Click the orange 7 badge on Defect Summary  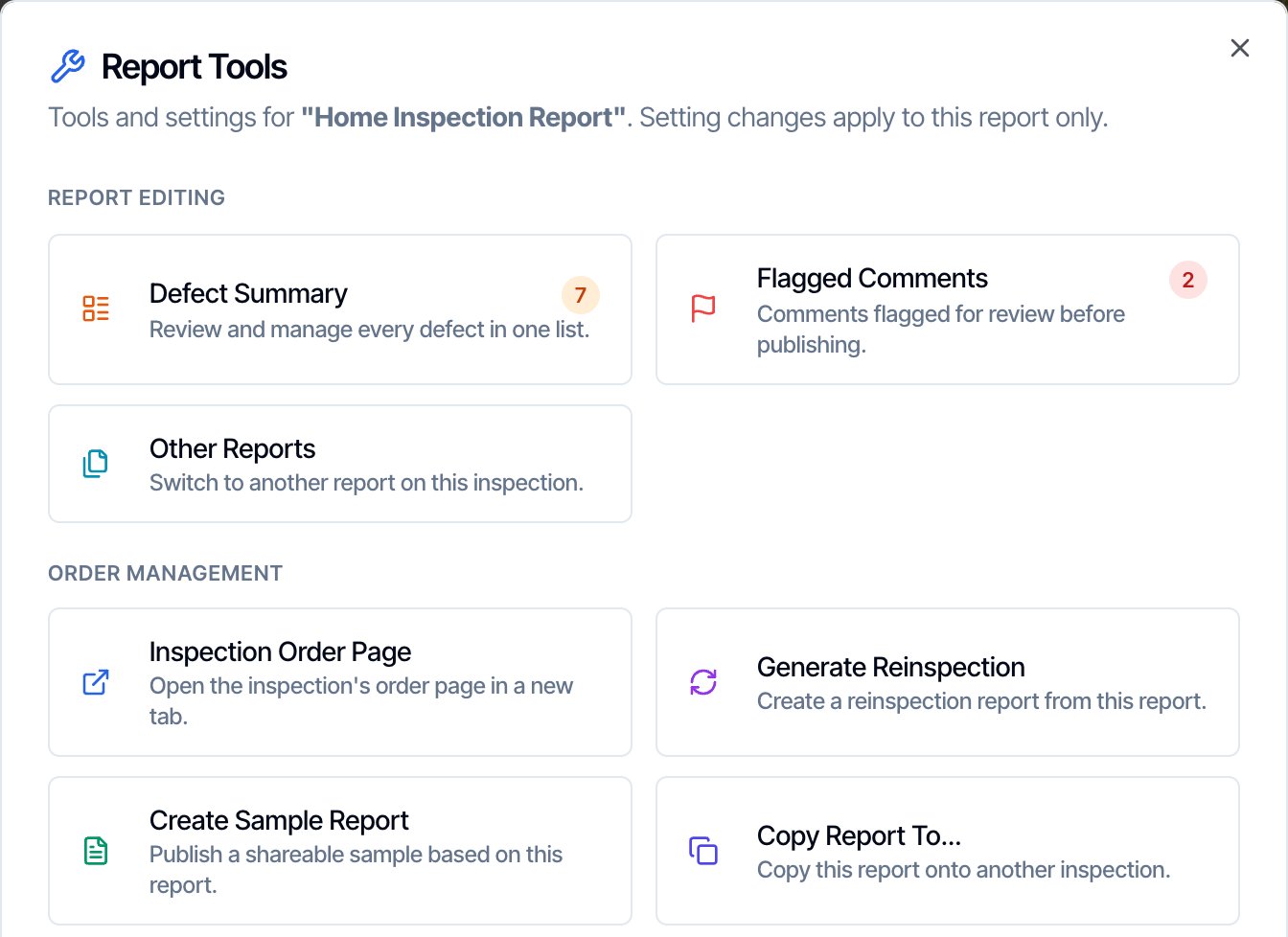[581, 295]
